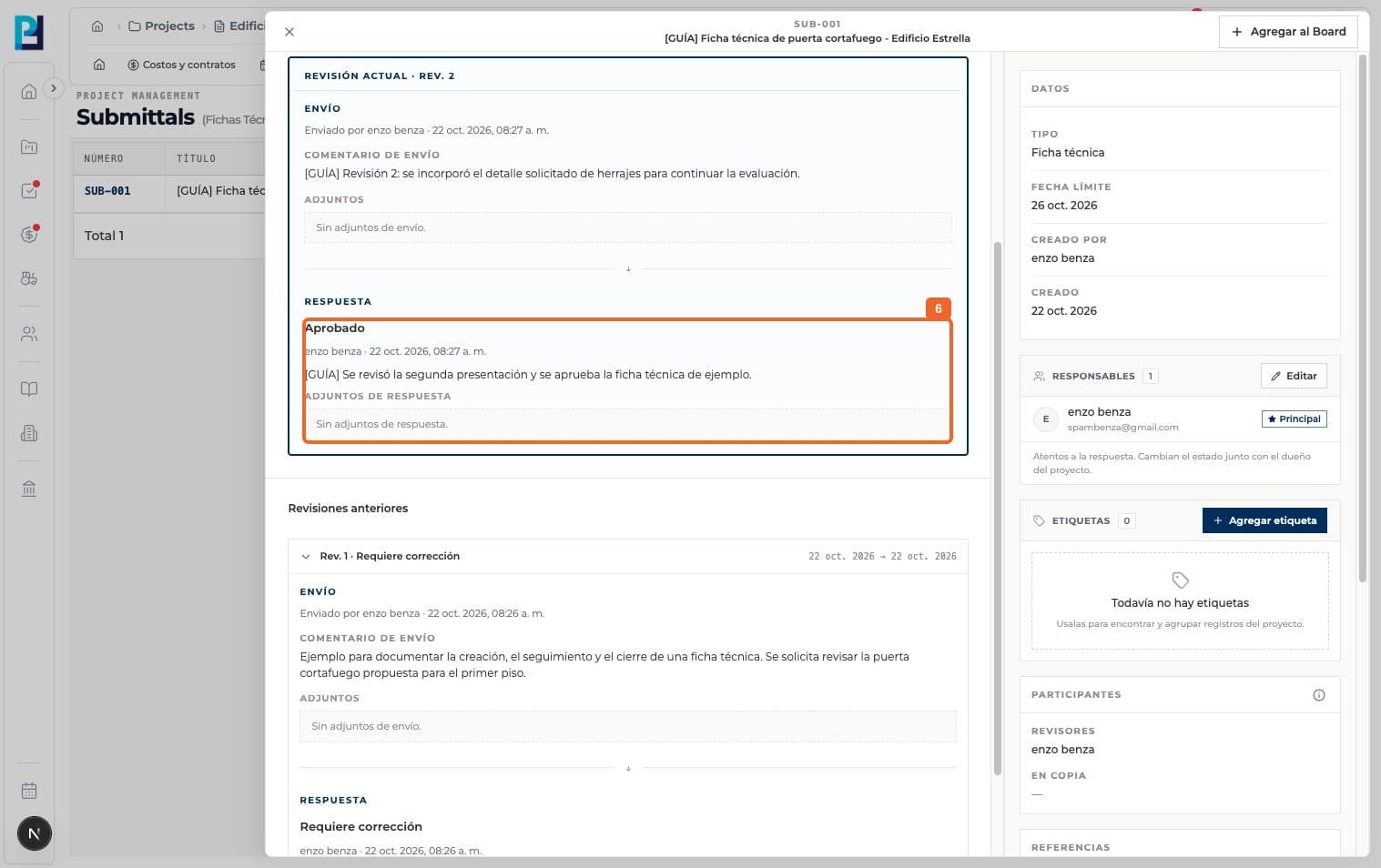
Task: Click the 'Sin adjuntos de envío.' box in Rev. 2
Action: (x=628, y=227)
